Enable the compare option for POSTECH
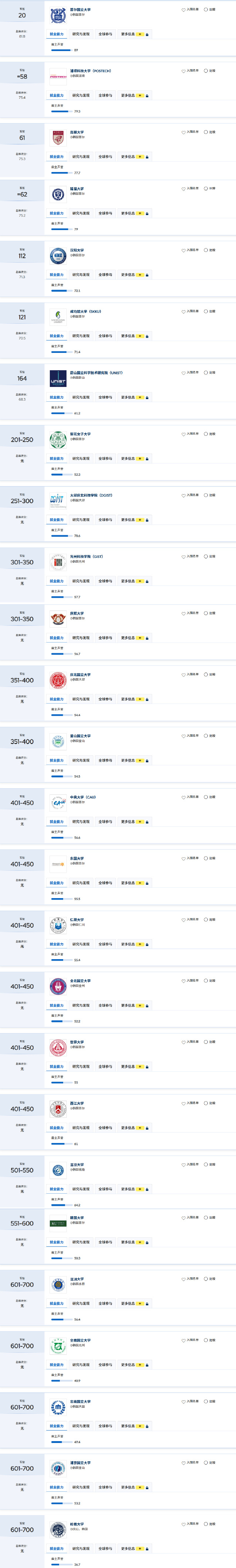Screen dimensions: 236x1568 tap(206, 71)
